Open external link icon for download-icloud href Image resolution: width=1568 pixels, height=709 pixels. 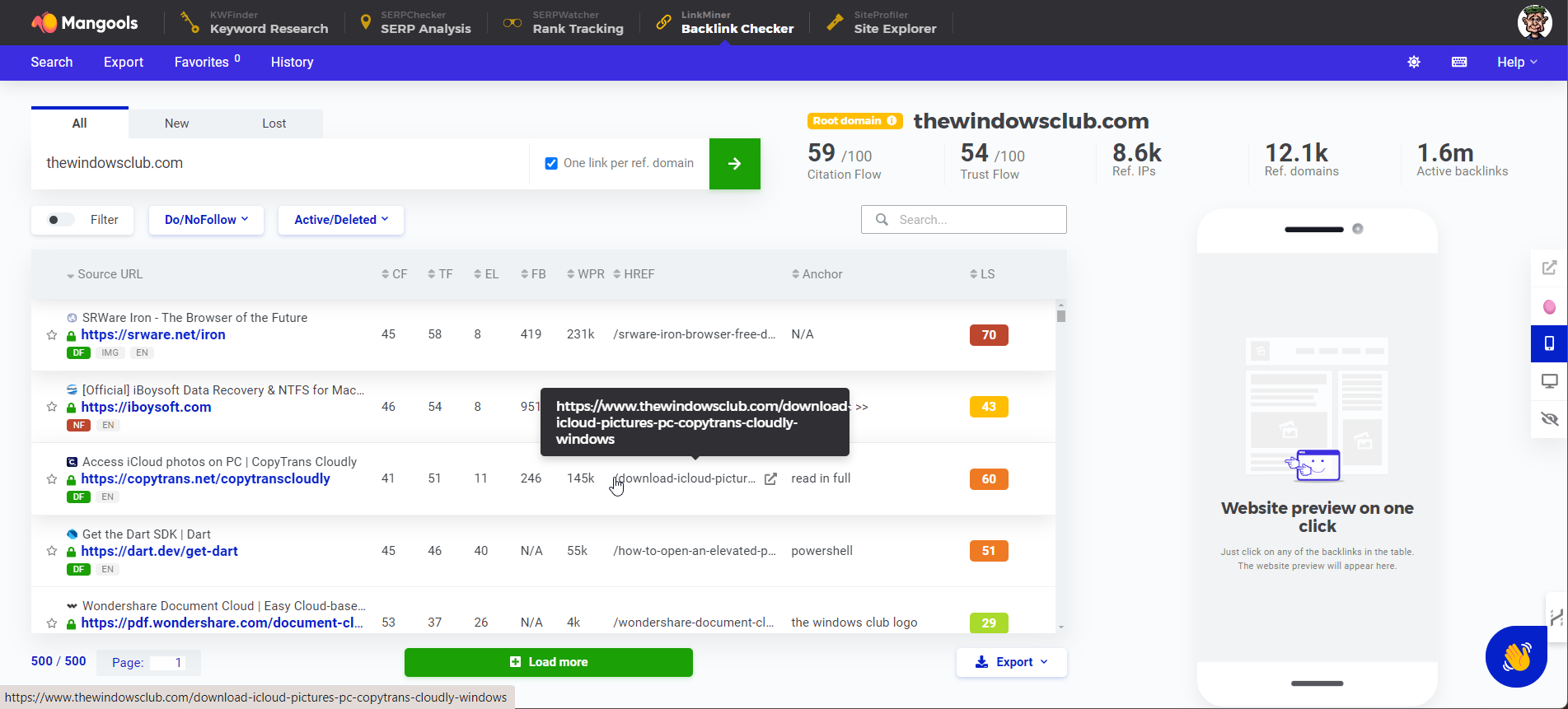point(770,479)
